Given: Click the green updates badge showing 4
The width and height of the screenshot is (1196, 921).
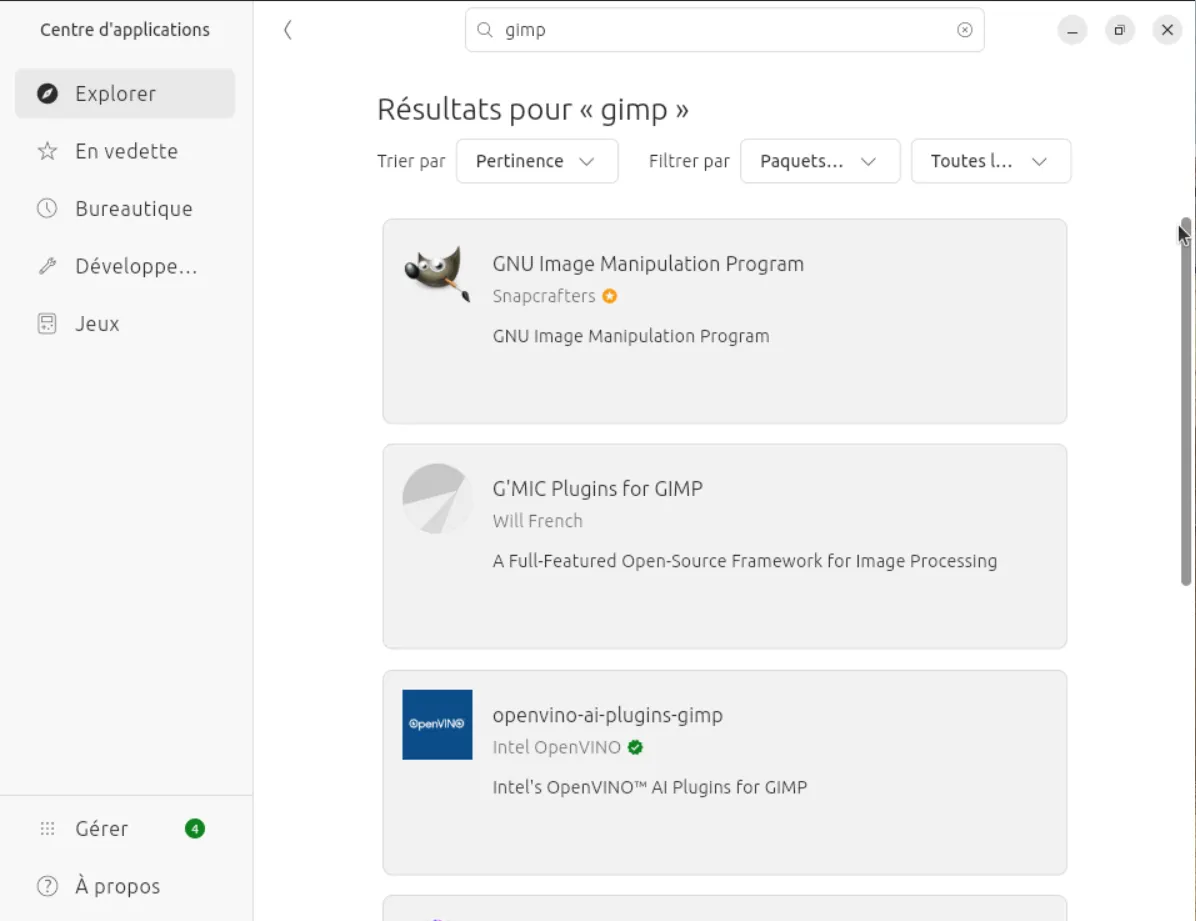Looking at the screenshot, I should 195,828.
